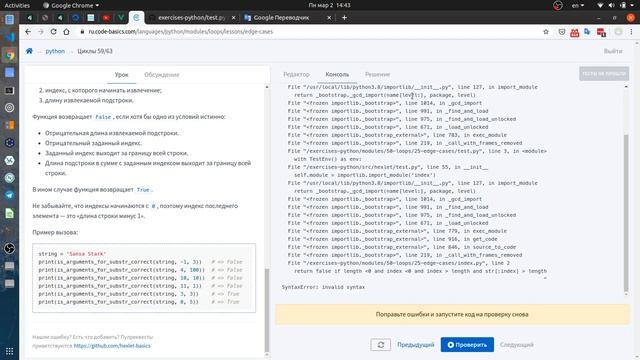The width and height of the screenshot is (640, 360).
Task: Open the Google Translate extension icon
Action: click(x=587, y=31)
